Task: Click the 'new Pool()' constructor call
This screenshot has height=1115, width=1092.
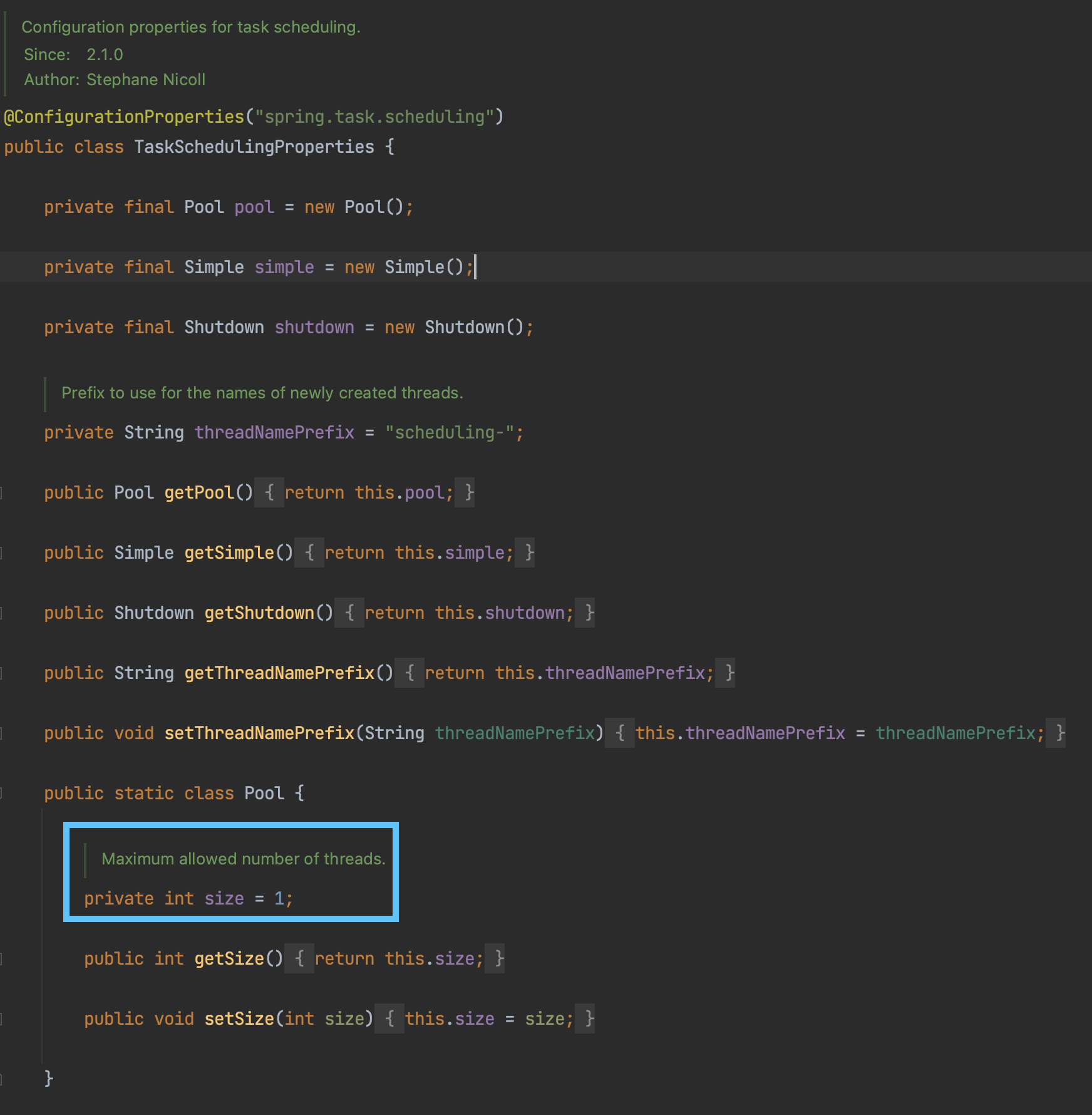Action: click(x=354, y=207)
